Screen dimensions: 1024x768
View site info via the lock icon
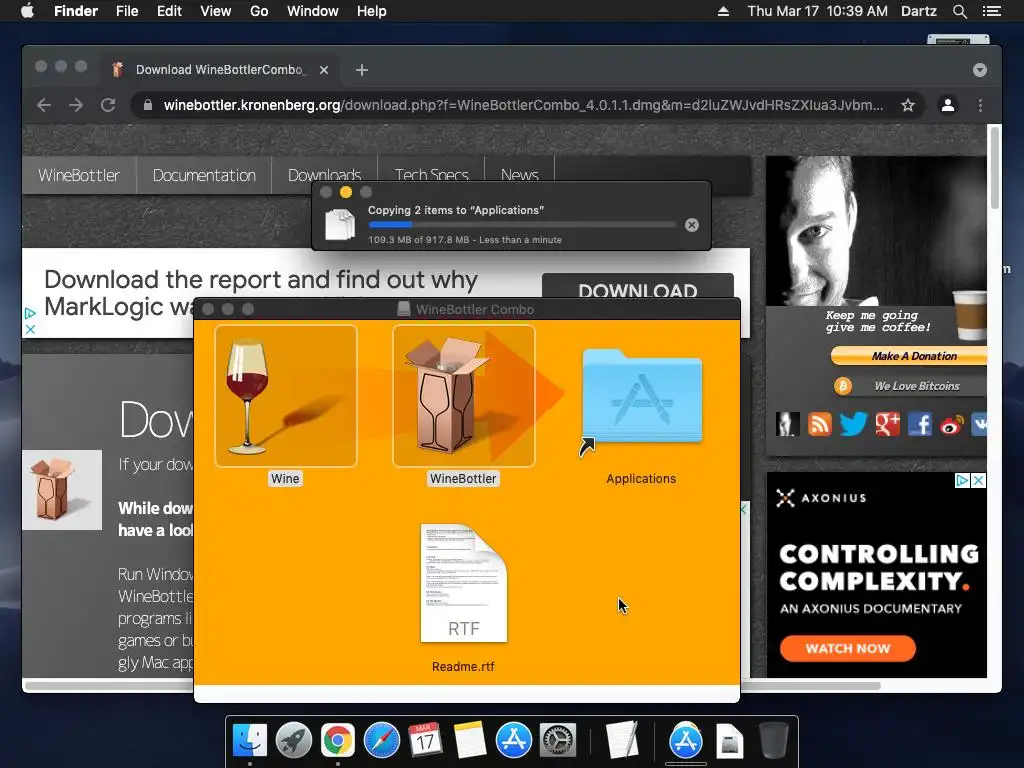[148, 105]
